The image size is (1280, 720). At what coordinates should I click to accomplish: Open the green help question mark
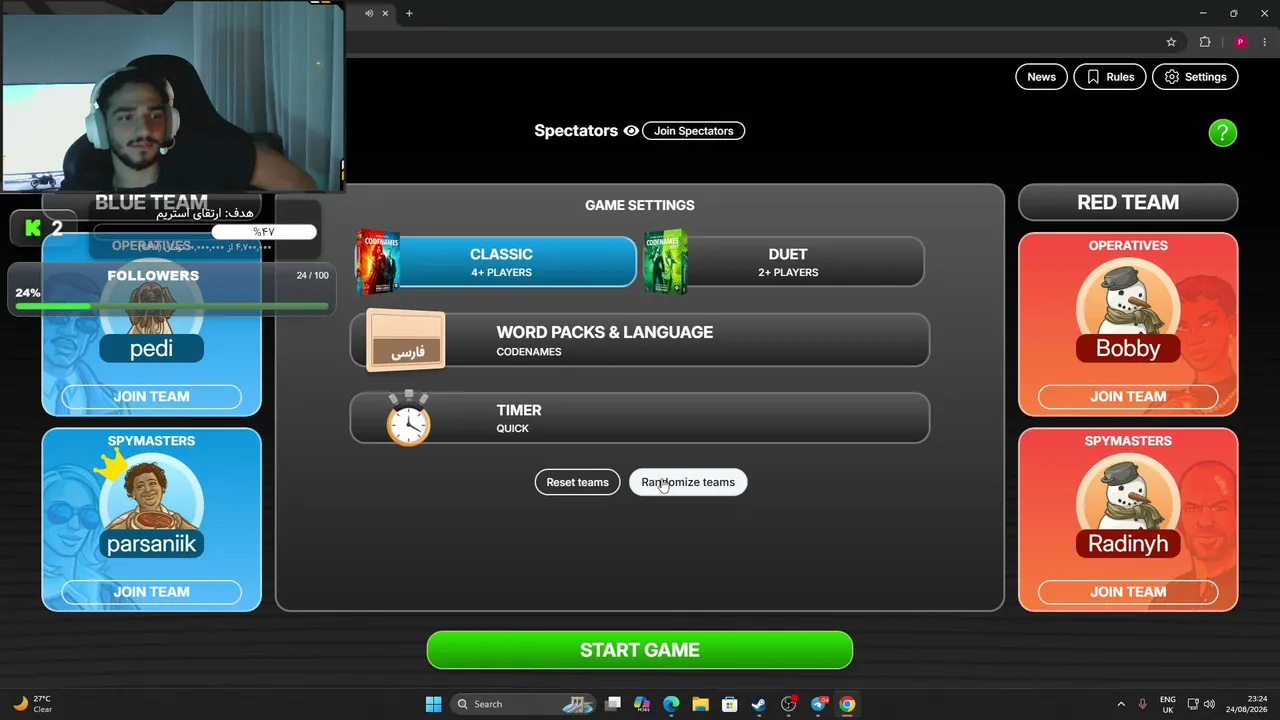(x=1222, y=133)
